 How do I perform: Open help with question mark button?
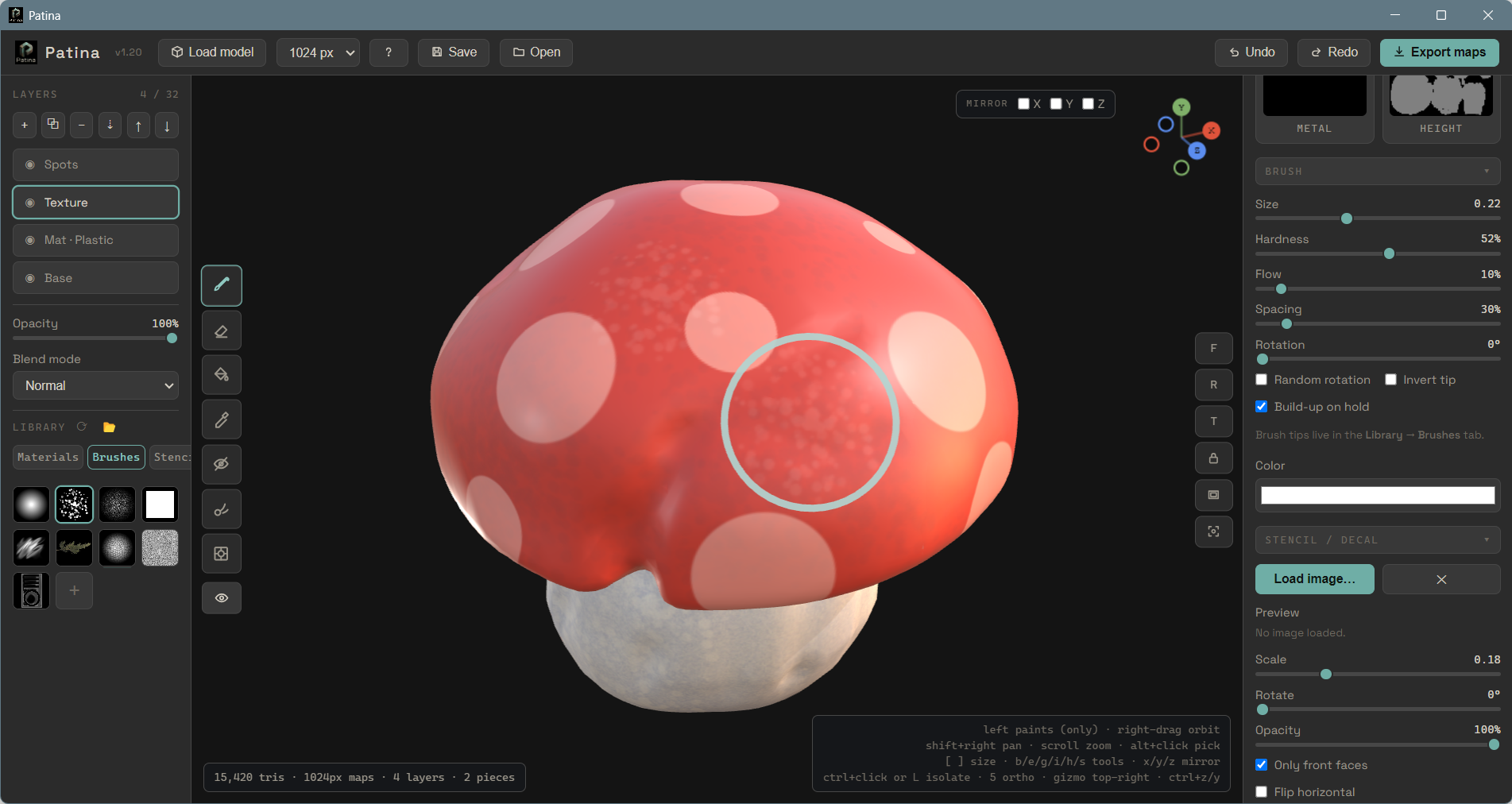[x=389, y=52]
